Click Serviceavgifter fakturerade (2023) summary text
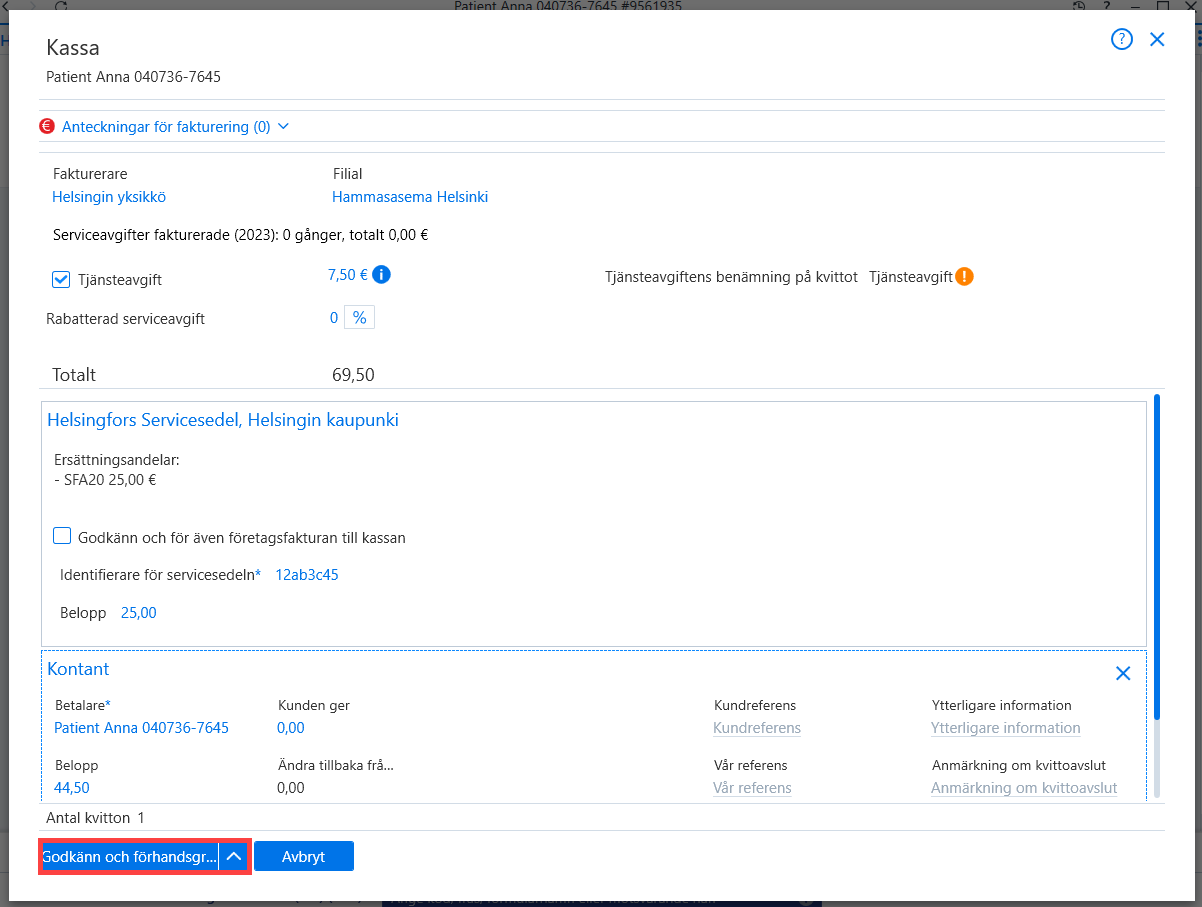 click(x=240, y=236)
